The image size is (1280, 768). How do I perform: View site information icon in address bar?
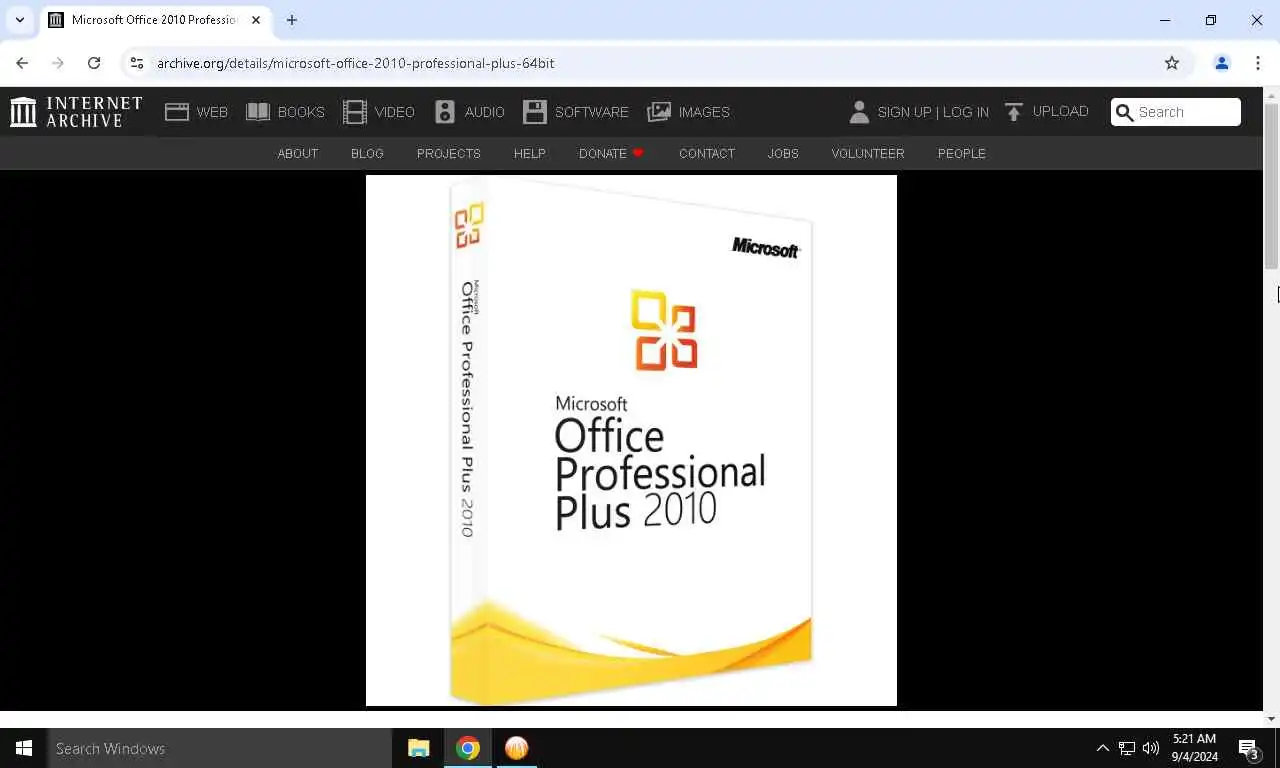137,63
